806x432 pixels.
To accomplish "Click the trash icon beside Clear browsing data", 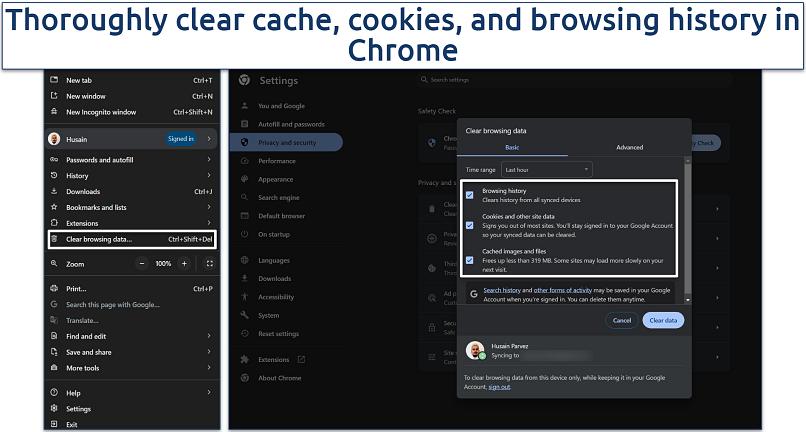I will [x=55, y=239].
